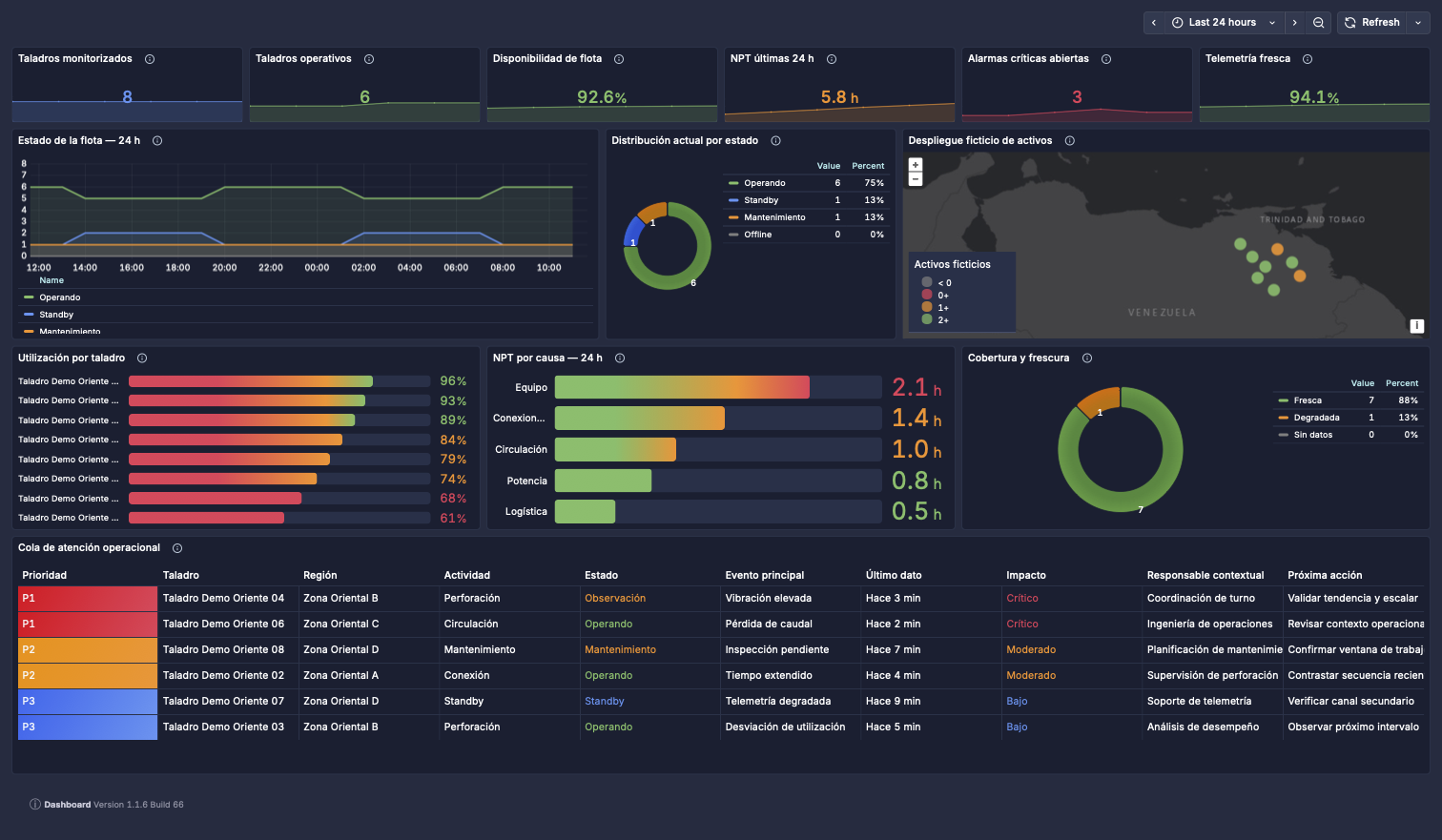Sort coverage legend by Percent column
The width and height of the screenshot is (1442, 840).
(x=1402, y=383)
